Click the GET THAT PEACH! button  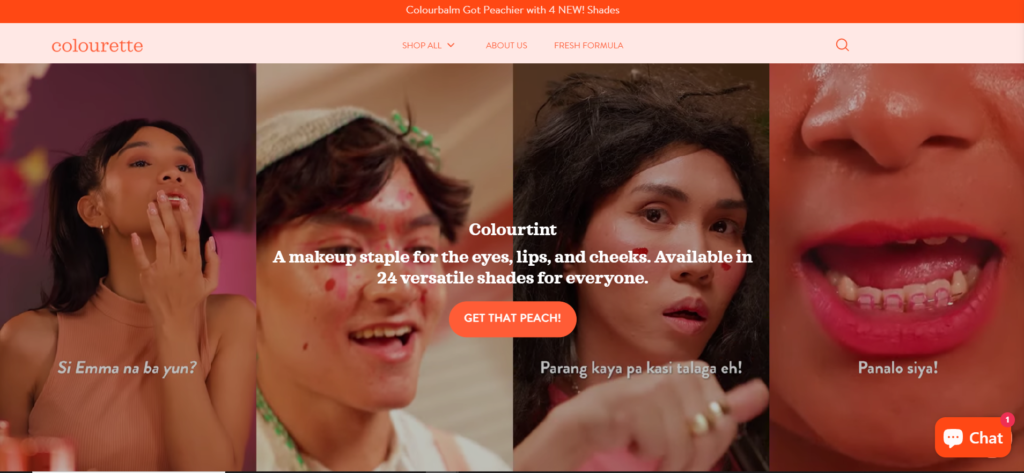pos(513,319)
